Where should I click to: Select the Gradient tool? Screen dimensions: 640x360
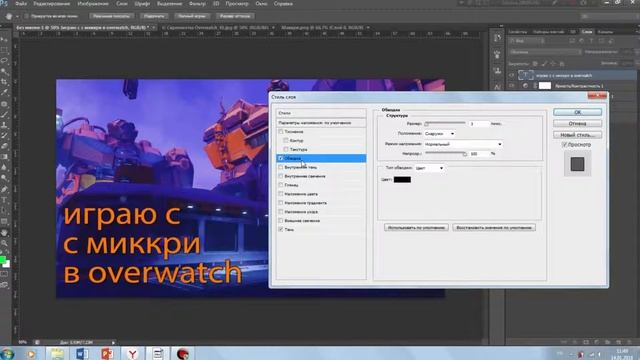pos(4,157)
